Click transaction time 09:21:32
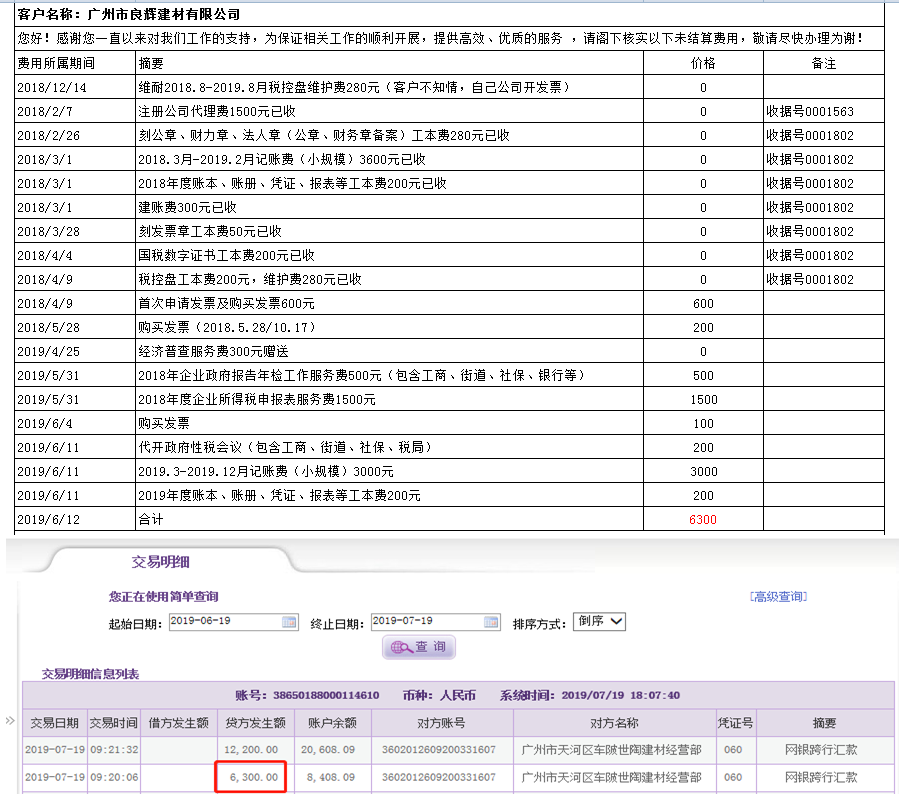 (x=114, y=750)
